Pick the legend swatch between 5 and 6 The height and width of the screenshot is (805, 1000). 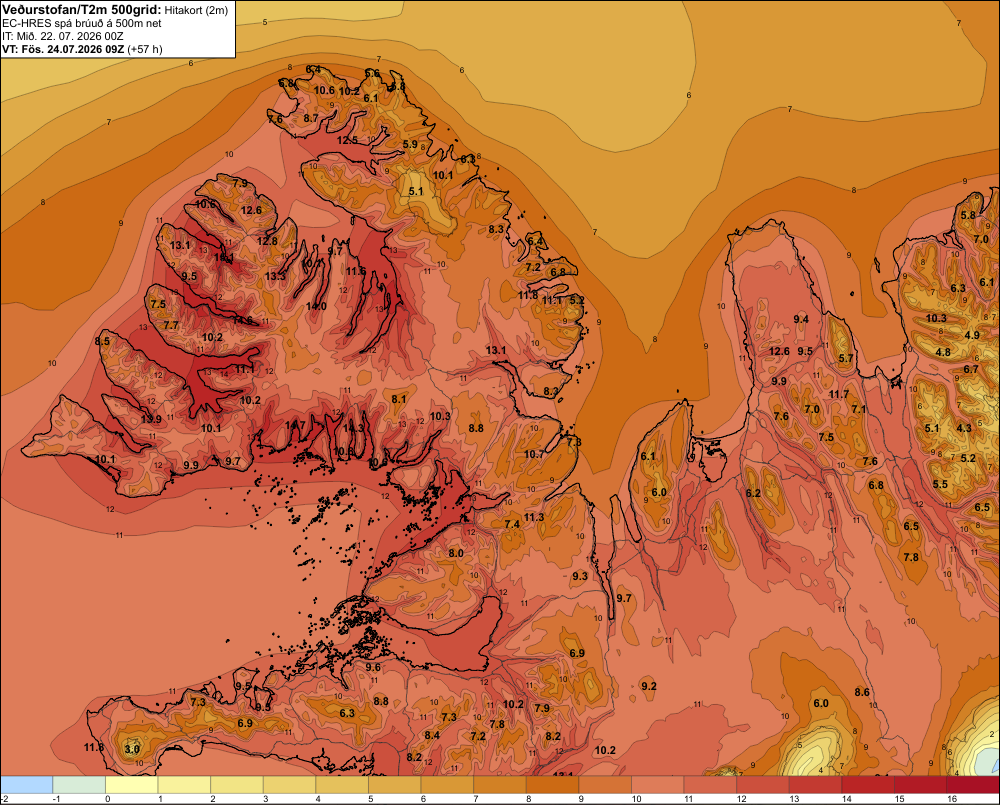tap(395, 785)
